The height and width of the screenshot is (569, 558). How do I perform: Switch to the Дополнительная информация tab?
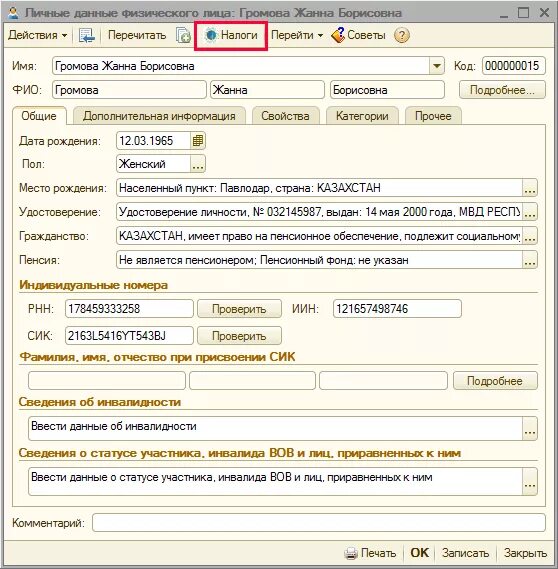(159, 116)
